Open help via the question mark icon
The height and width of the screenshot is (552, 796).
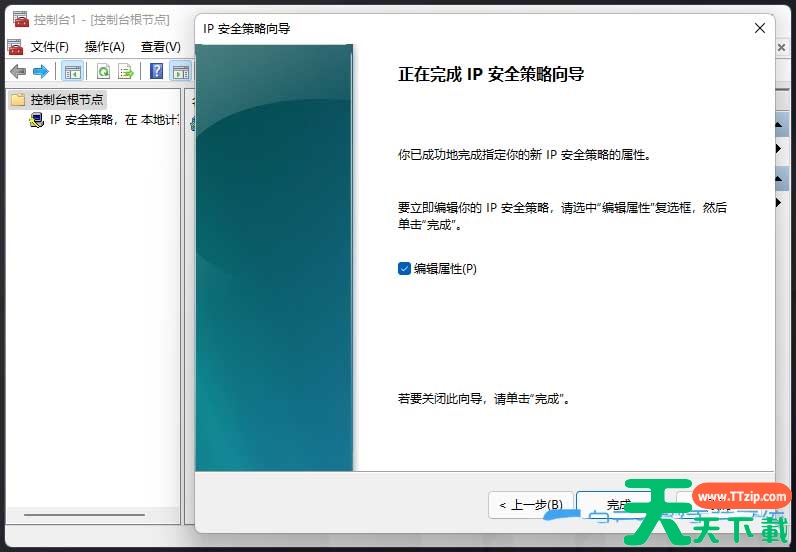point(157,71)
